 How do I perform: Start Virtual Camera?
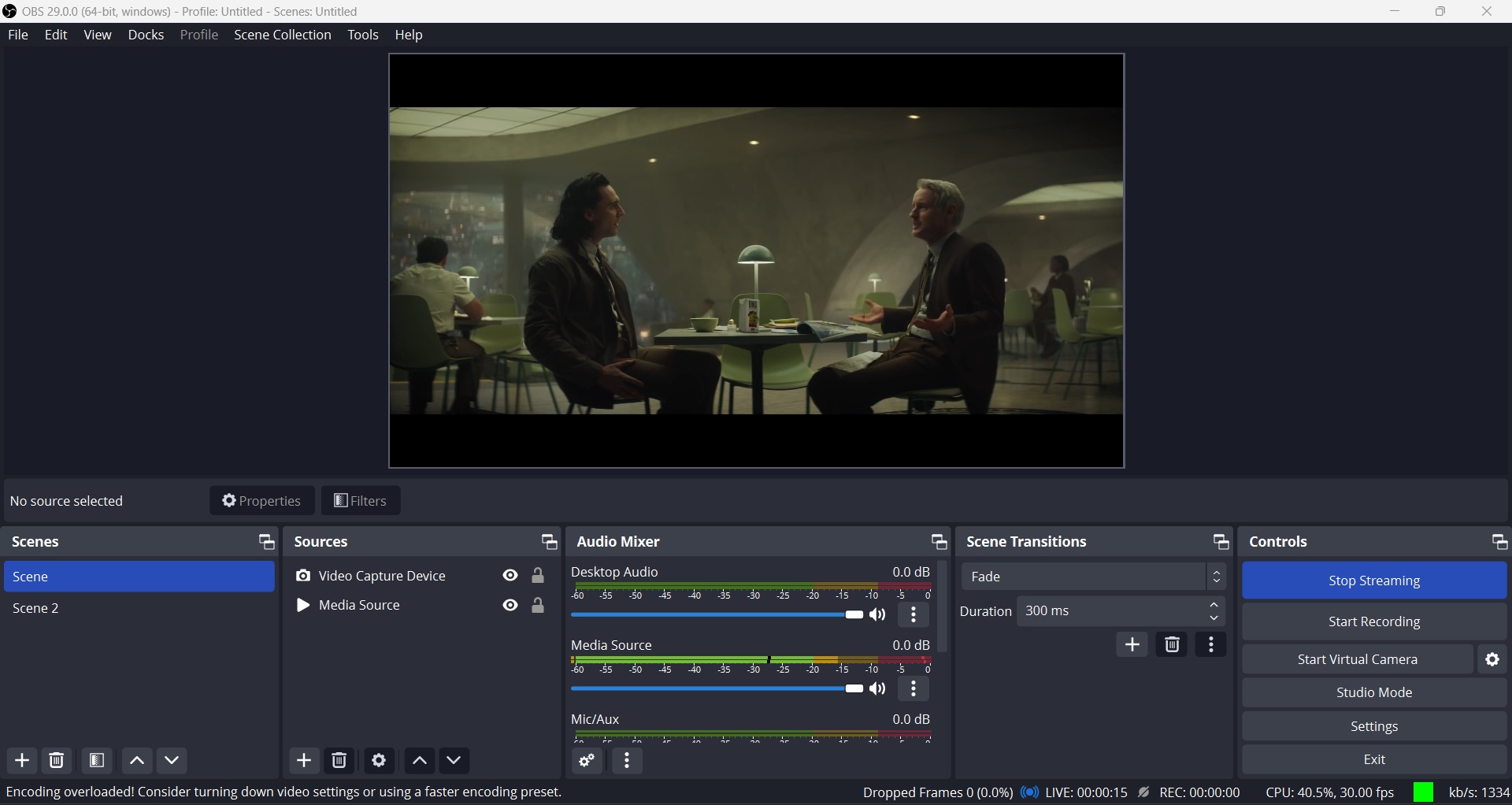pos(1358,659)
